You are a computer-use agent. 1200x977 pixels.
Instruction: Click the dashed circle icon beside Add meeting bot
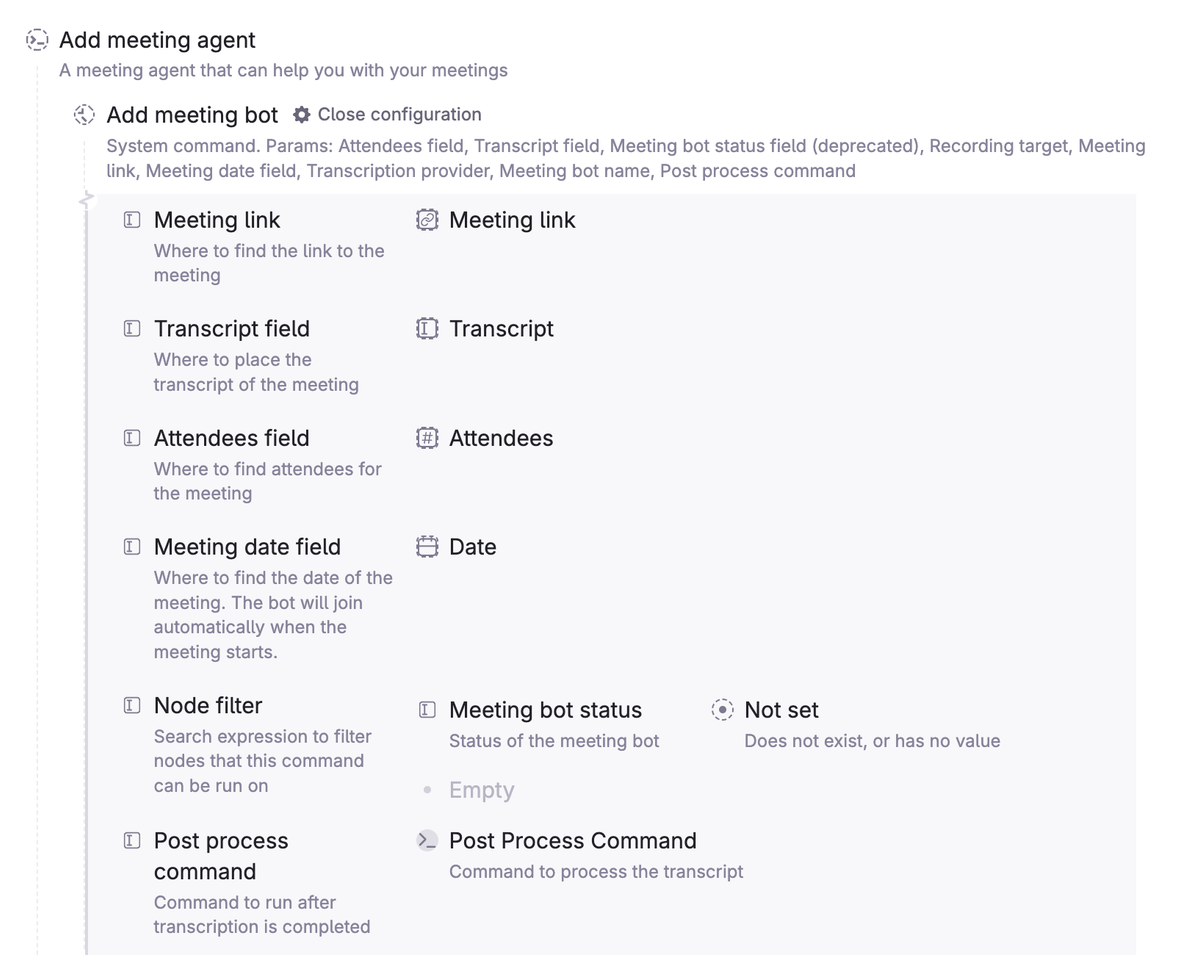(84, 115)
